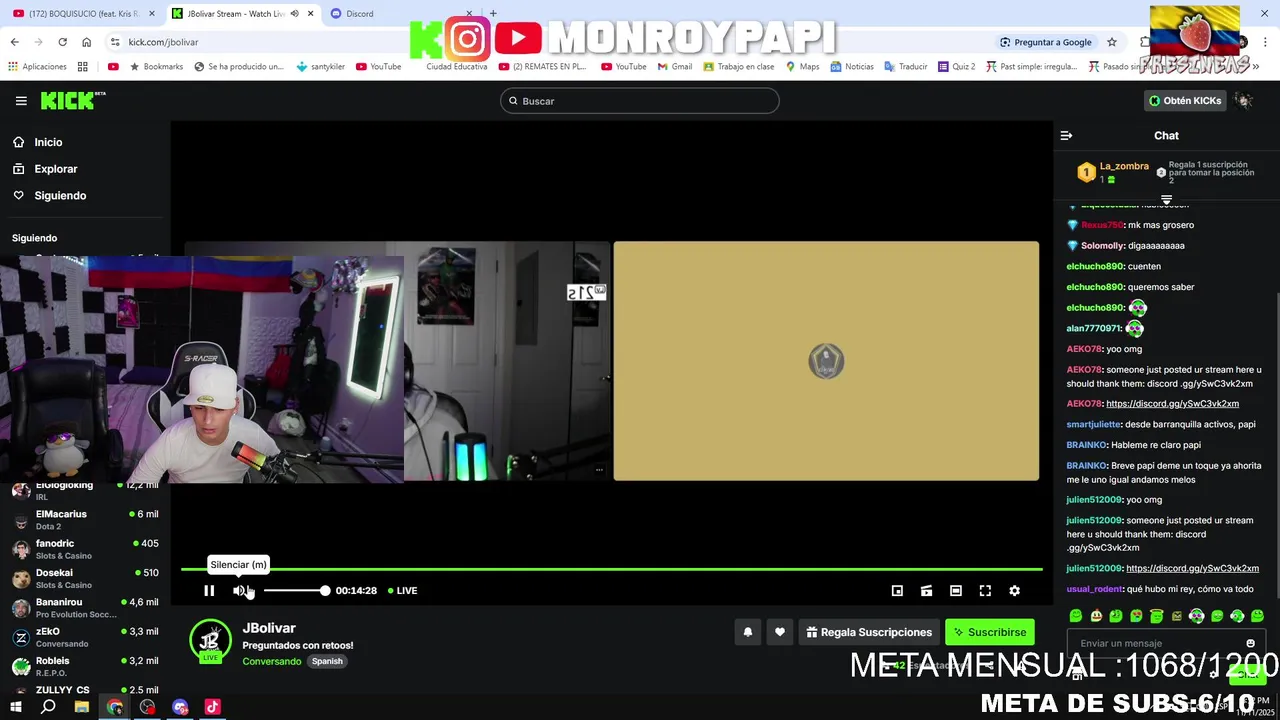Open Dosekai channel in sidebar
The image size is (1280, 720).
coord(85,579)
